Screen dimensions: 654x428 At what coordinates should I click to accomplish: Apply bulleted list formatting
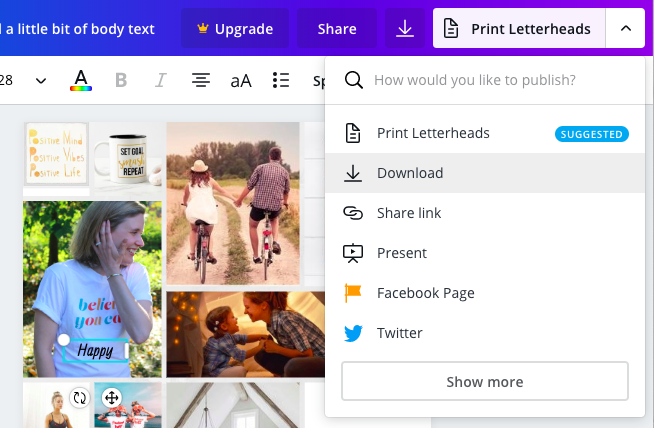click(281, 80)
